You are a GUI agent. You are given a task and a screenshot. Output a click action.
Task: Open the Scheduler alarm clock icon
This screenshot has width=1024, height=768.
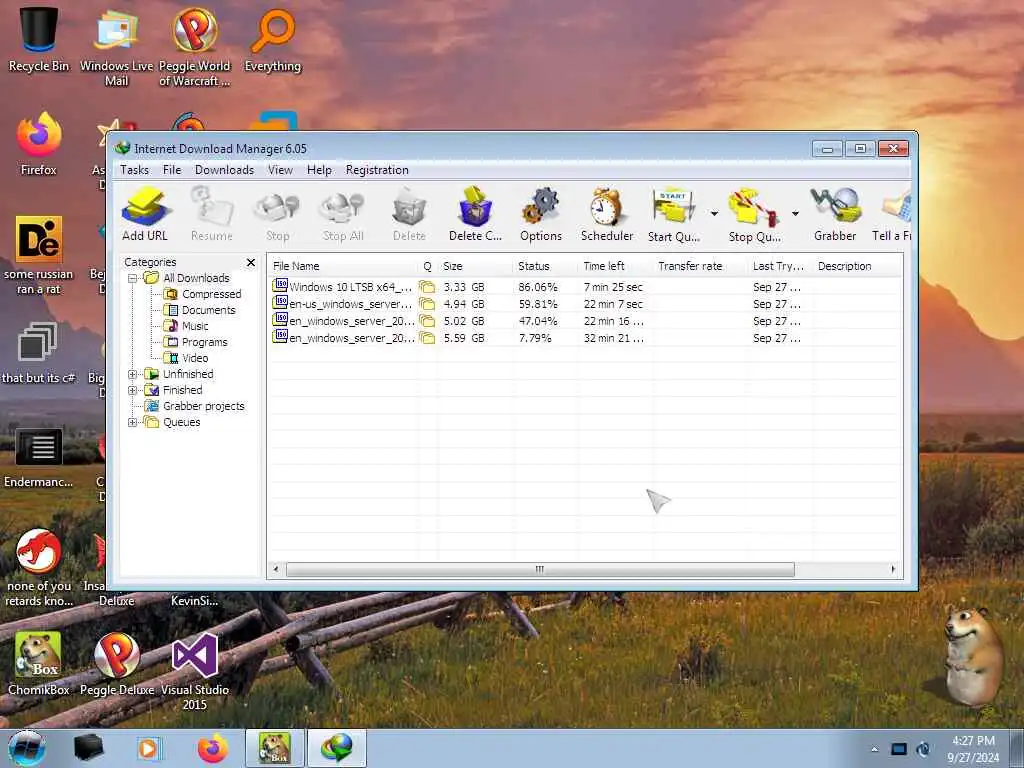point(607,214)
